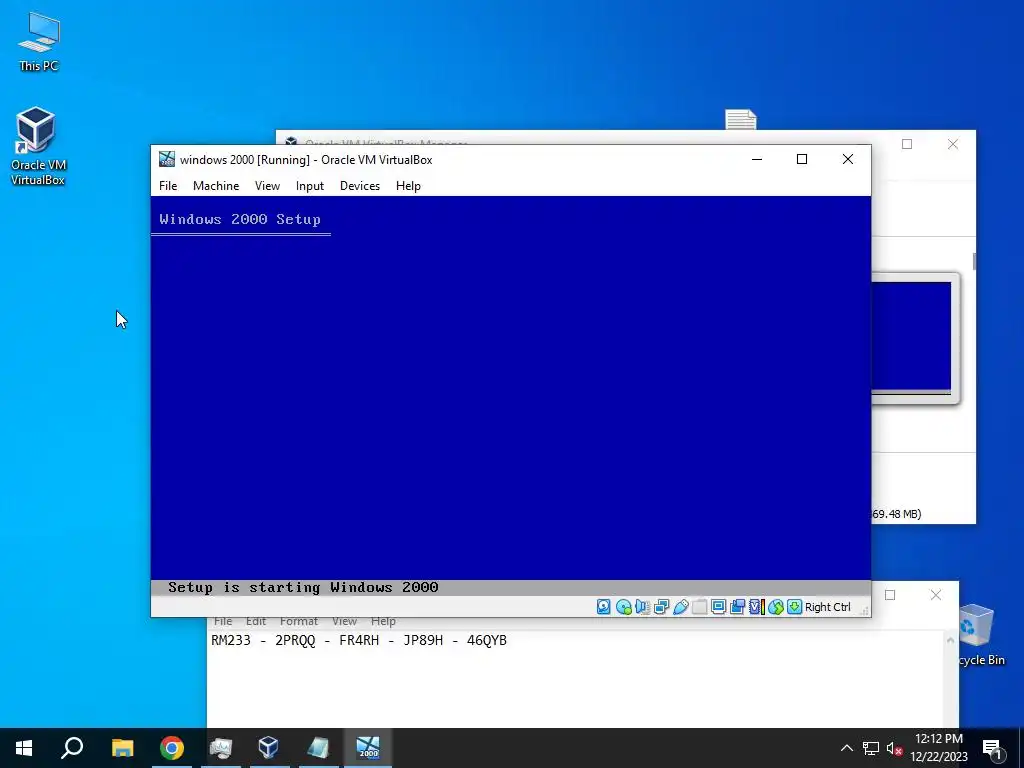Click the hard disk activity status icon
This screenshot has width=1024, height=768.
click(x=604, y=607)
